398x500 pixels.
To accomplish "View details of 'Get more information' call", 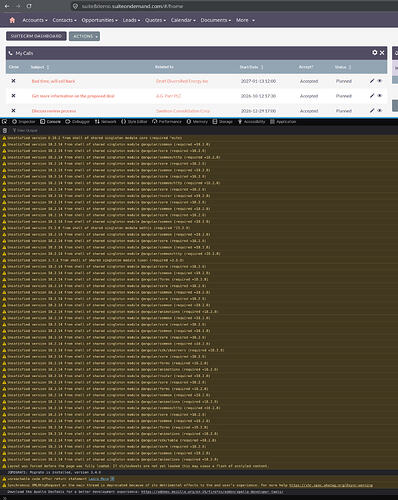I will click(379, 96).
